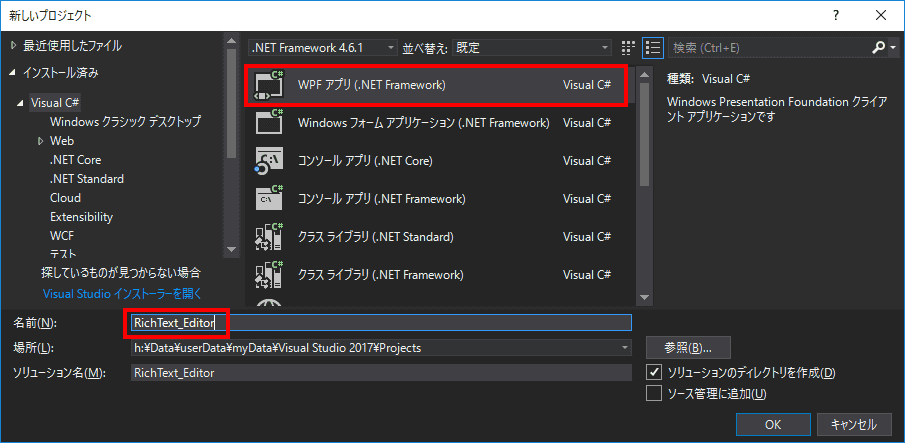Select WPF アプリ (.NET Framework) text
This screenshot has height=443, width=905.
pyautogui.click(x=372, y=85)
